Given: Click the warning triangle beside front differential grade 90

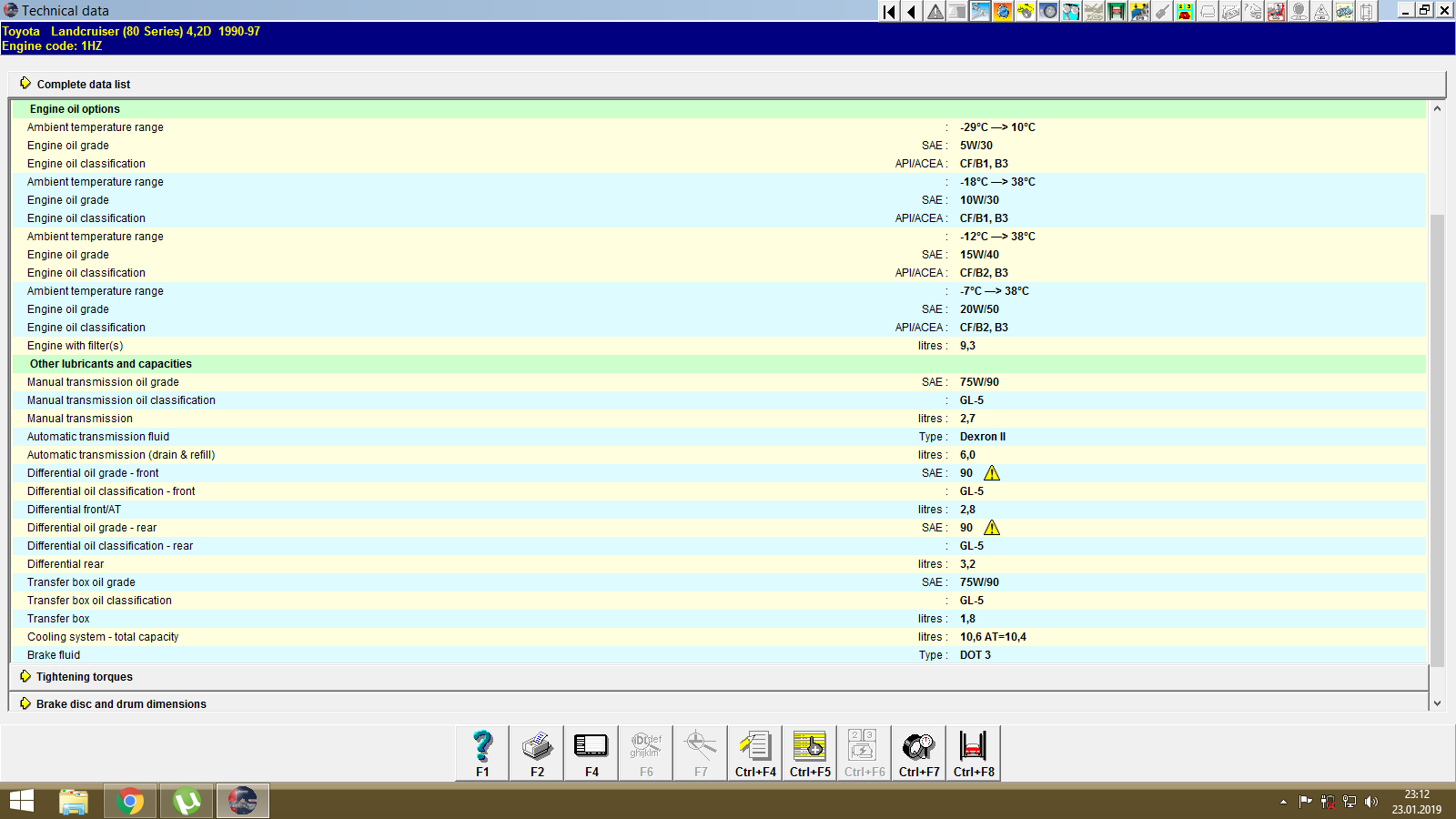Looking at the screenshot, I should click(x=993, y=472).
